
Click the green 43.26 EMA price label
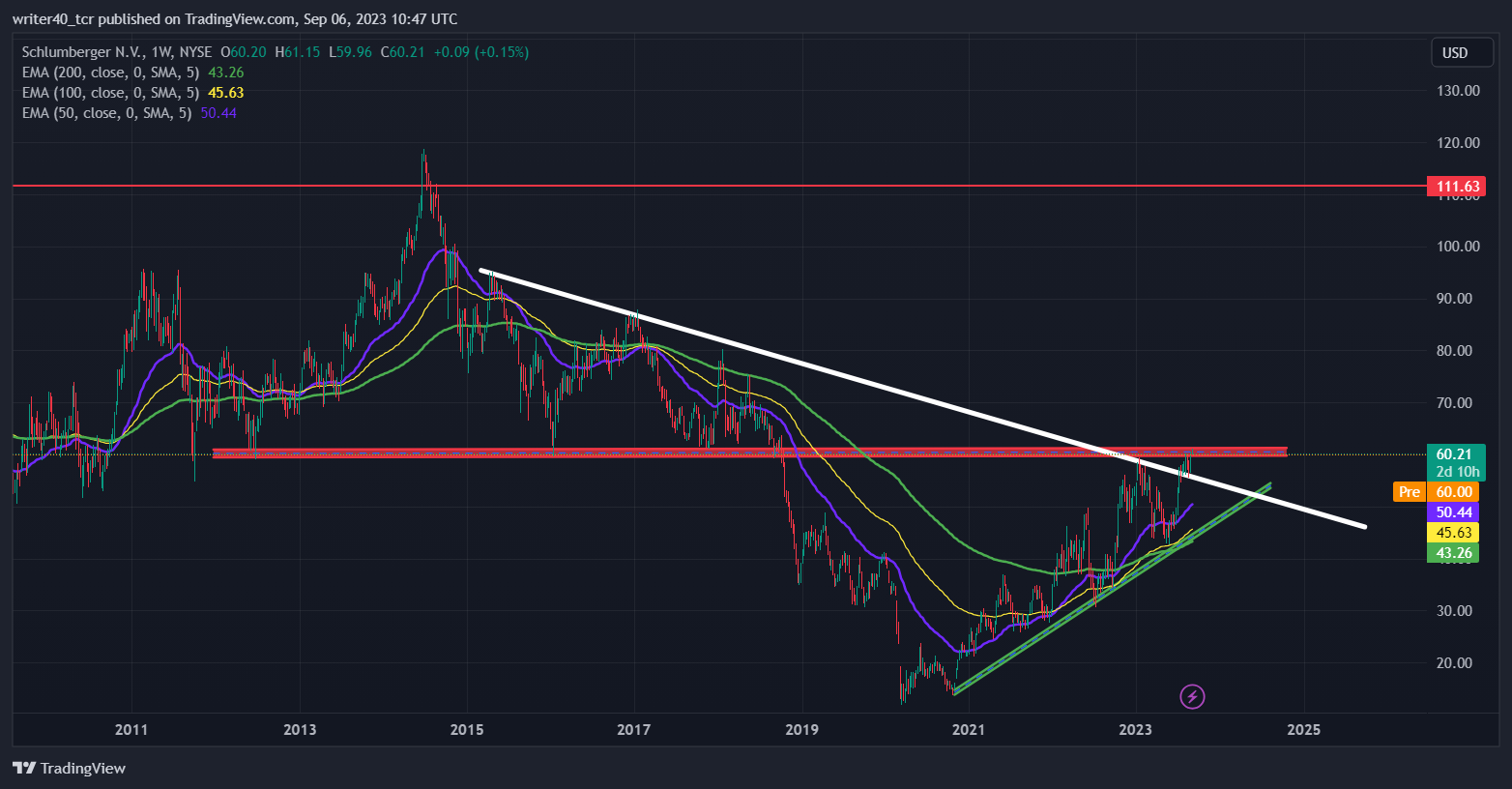click(1453, 553)
